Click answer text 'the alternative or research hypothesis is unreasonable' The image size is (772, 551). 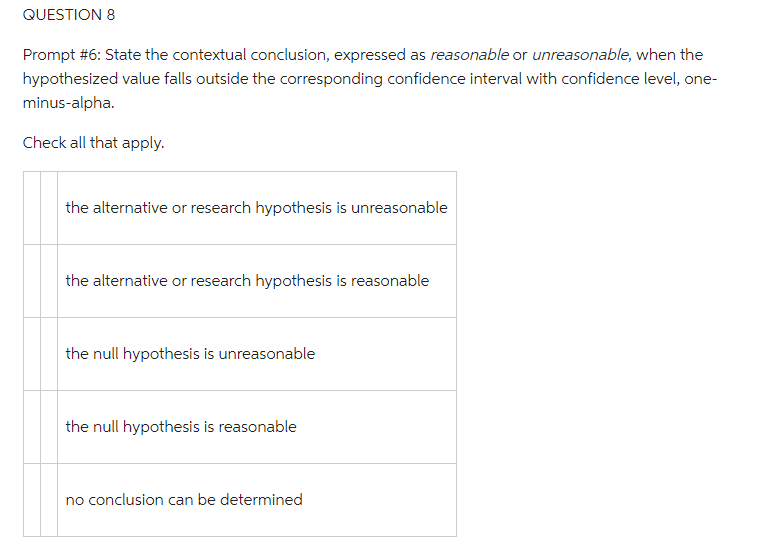(256, 208)
